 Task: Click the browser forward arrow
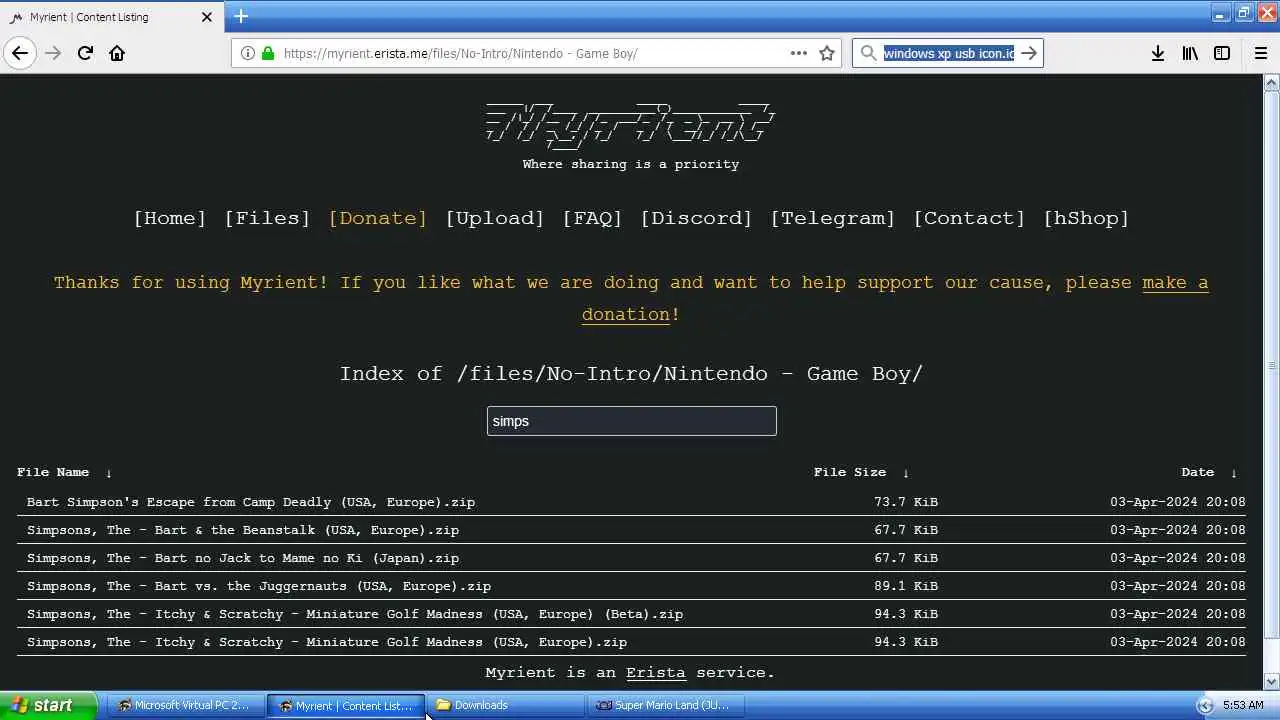click(53, 53)
